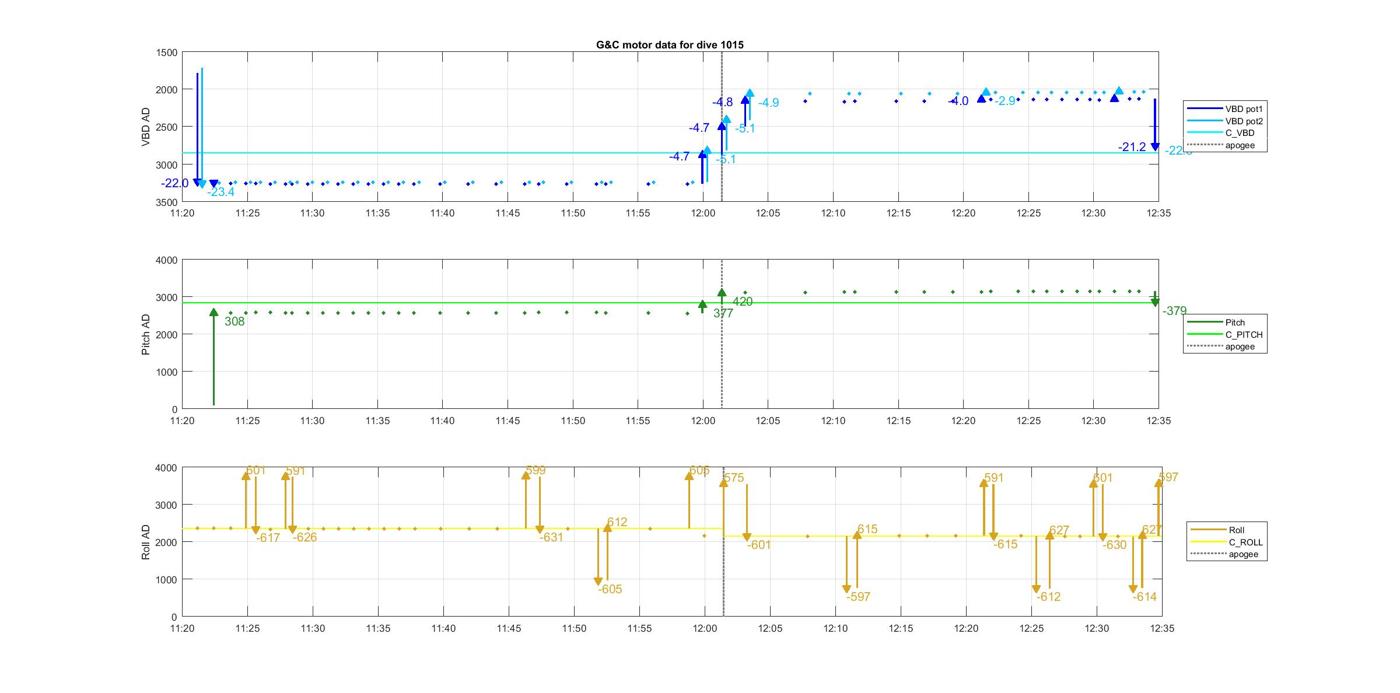Click 'apogee' in the VBD plot legend
The height and width of the screenshot is (693, 1400).
[x=1240, y=145]
